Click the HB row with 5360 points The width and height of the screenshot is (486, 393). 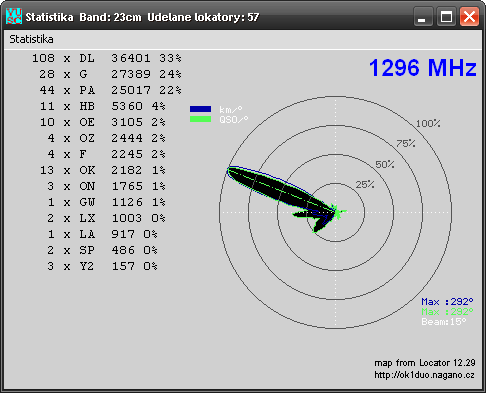[x=103, y=106]
